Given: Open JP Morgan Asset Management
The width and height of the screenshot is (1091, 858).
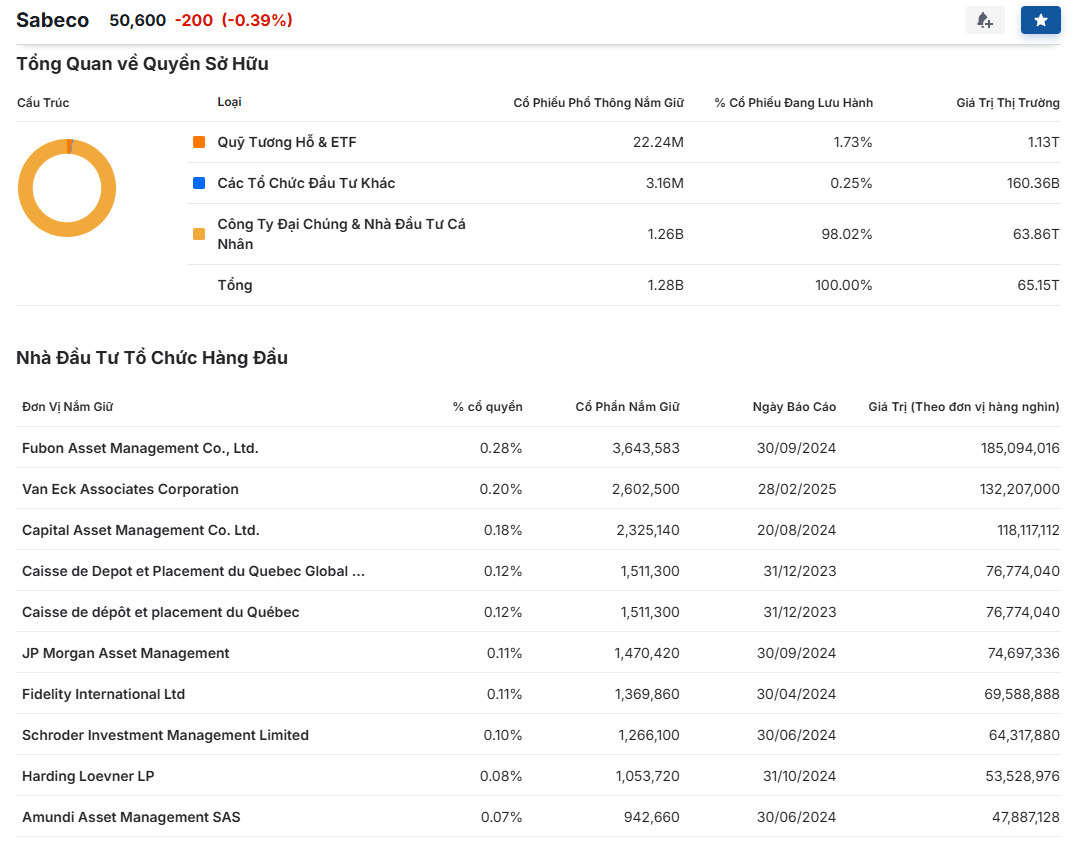Looking at the screenshot, I should coord(125,653).
